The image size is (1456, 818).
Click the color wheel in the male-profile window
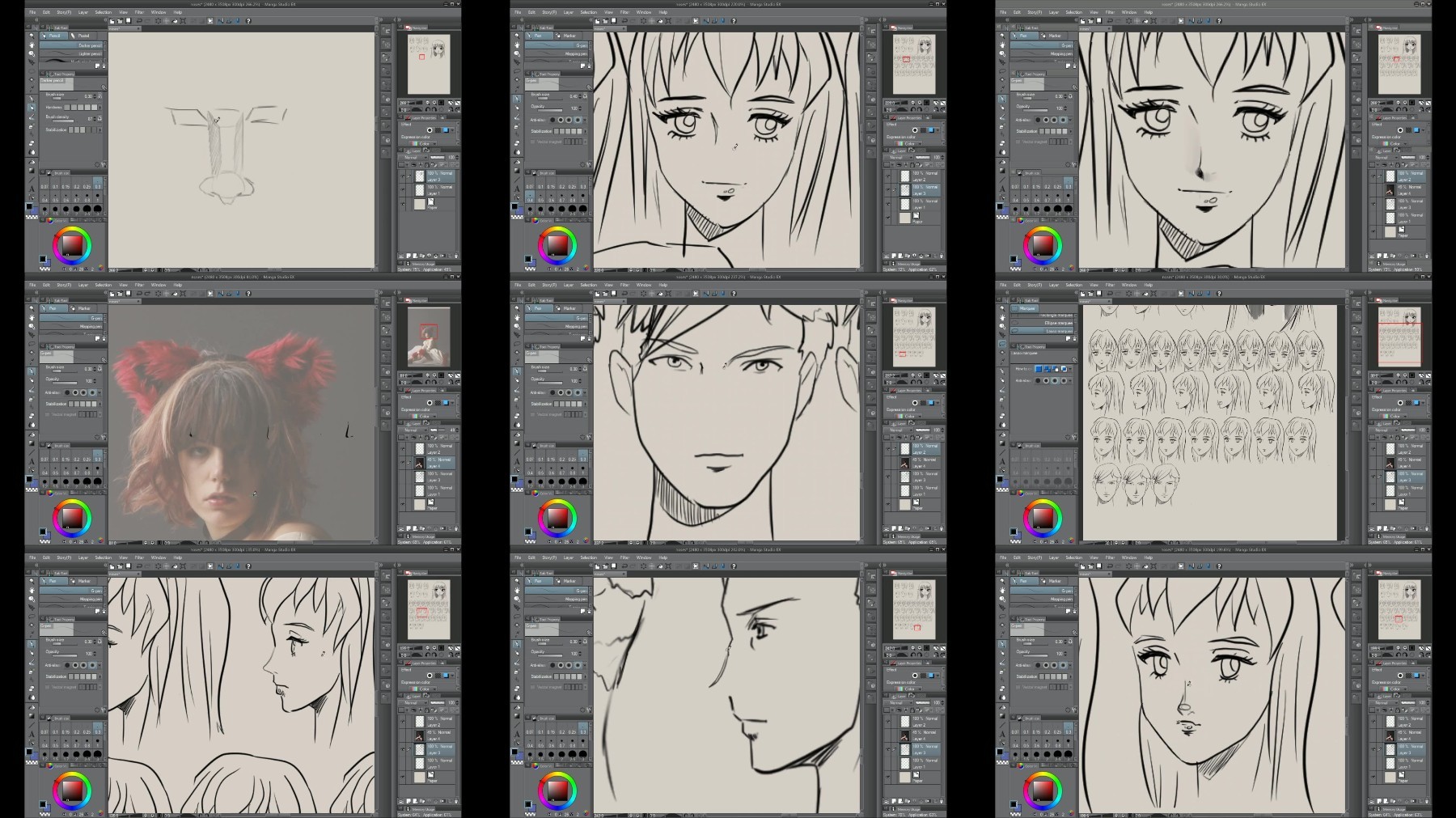point(557,790)
